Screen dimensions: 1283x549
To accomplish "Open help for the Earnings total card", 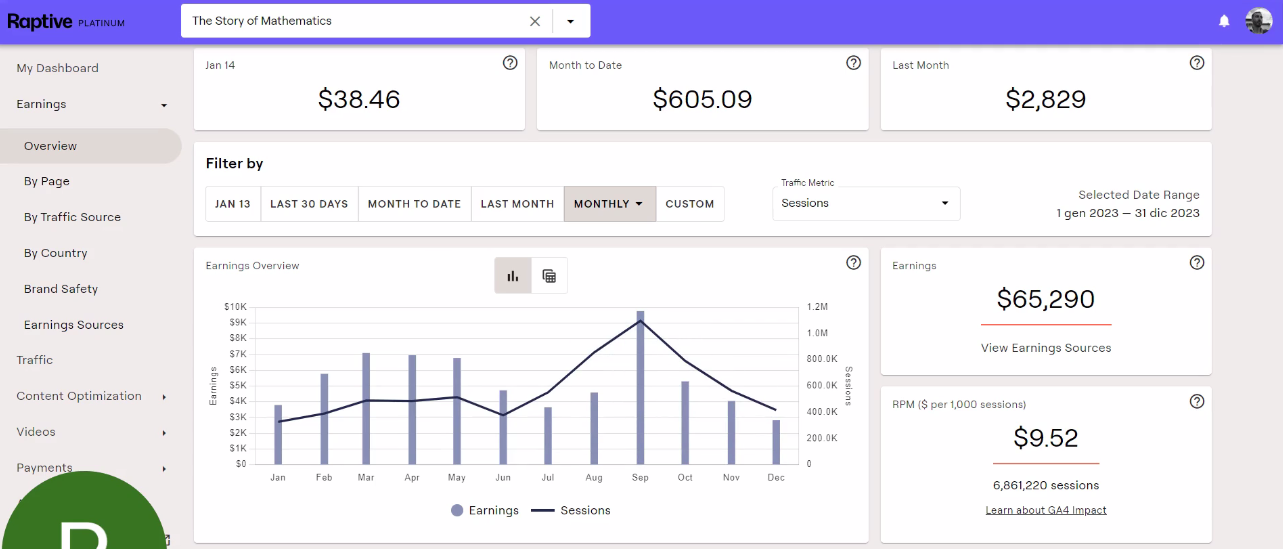I will 1197,263.
